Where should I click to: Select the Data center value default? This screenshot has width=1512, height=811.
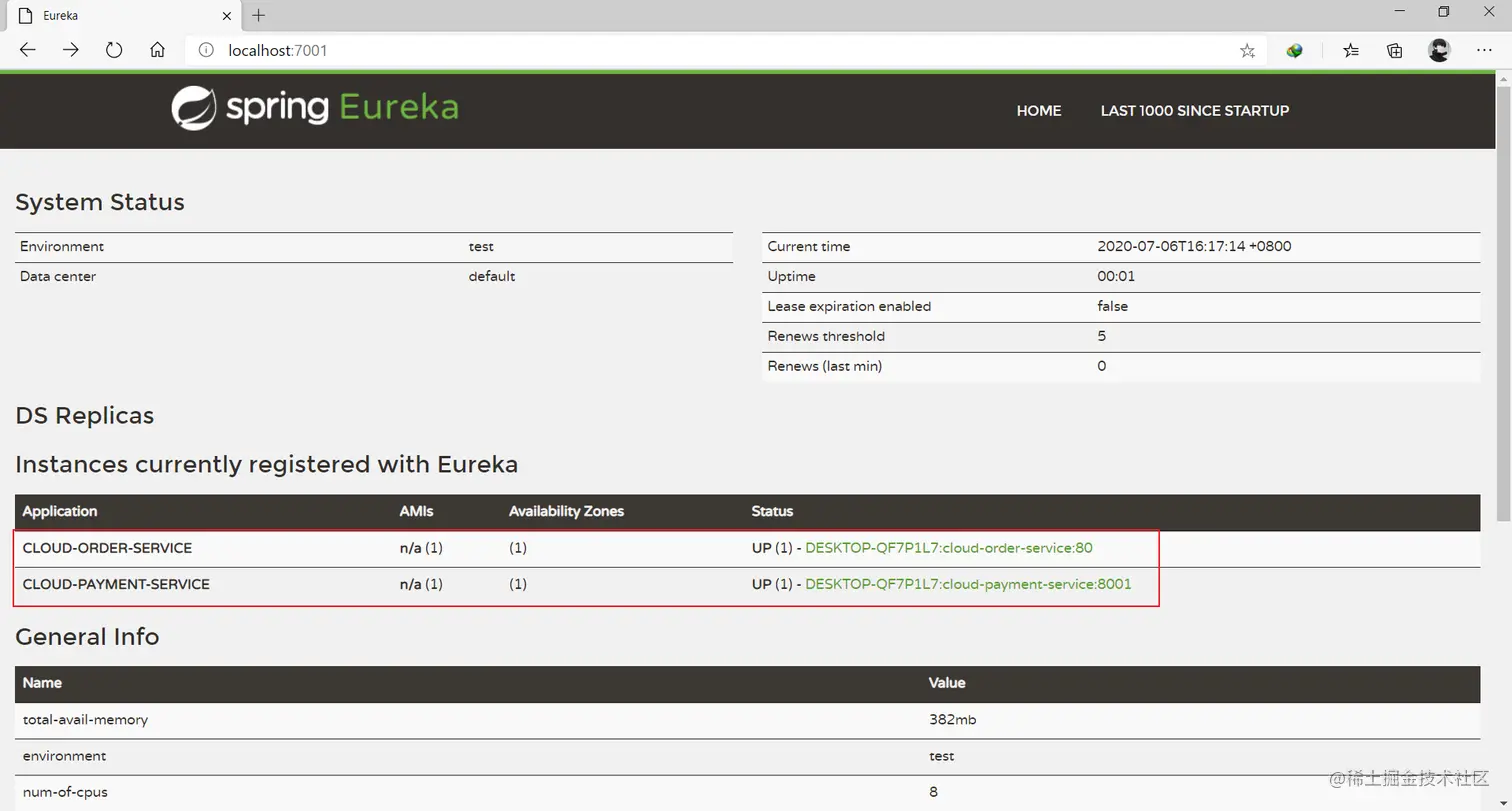[492, 276]
